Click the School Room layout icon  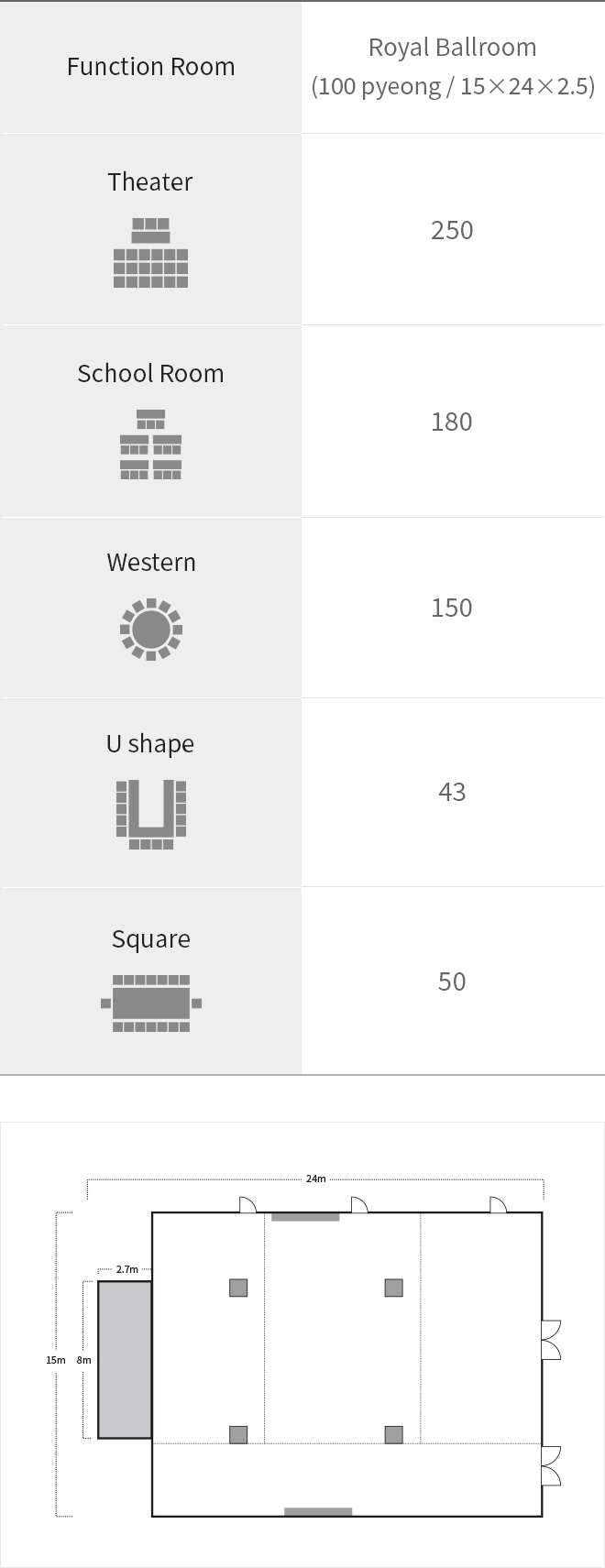point(150,444)
